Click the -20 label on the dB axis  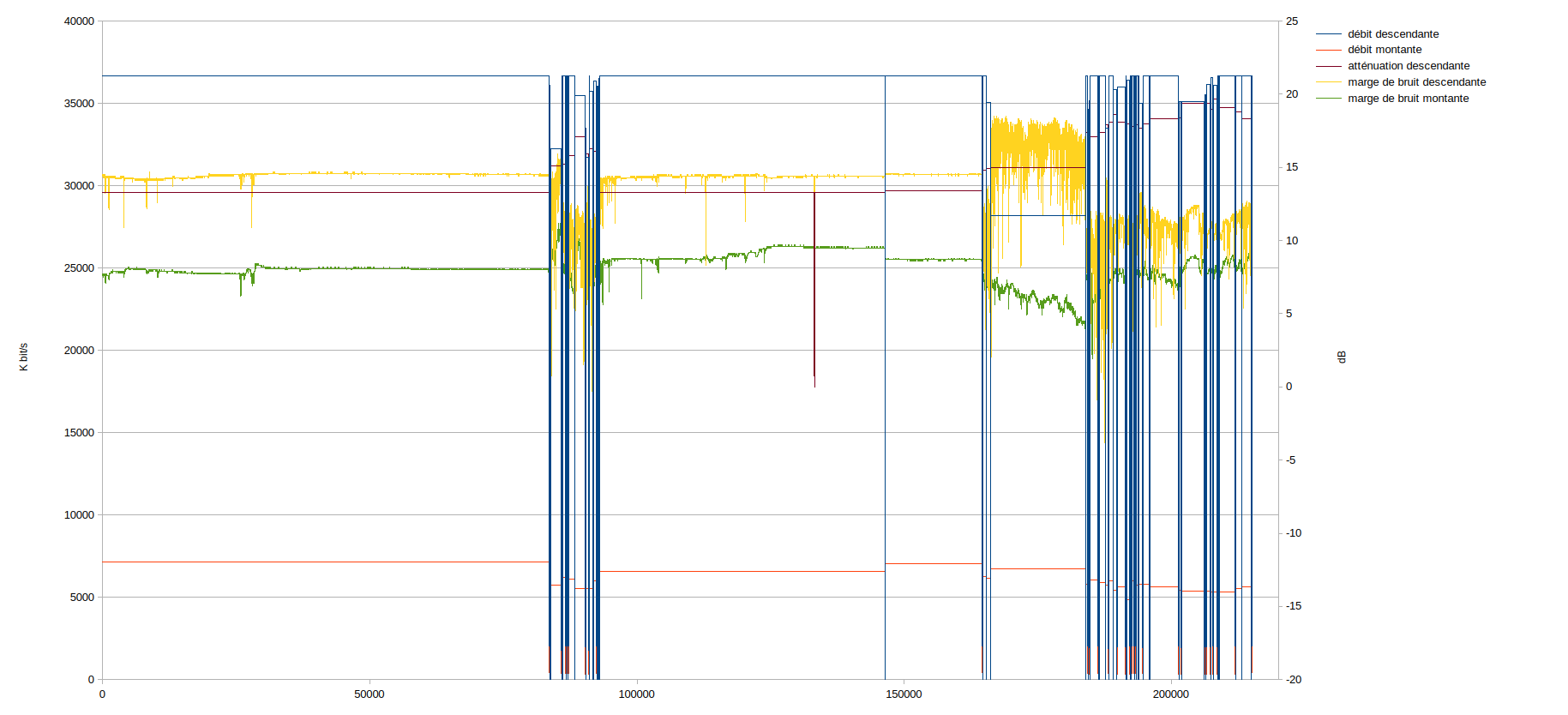[1293, 680]
